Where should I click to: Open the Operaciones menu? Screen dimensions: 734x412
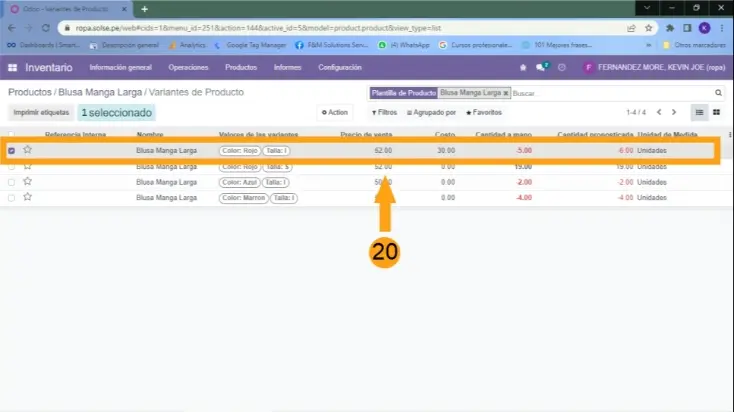188,67
